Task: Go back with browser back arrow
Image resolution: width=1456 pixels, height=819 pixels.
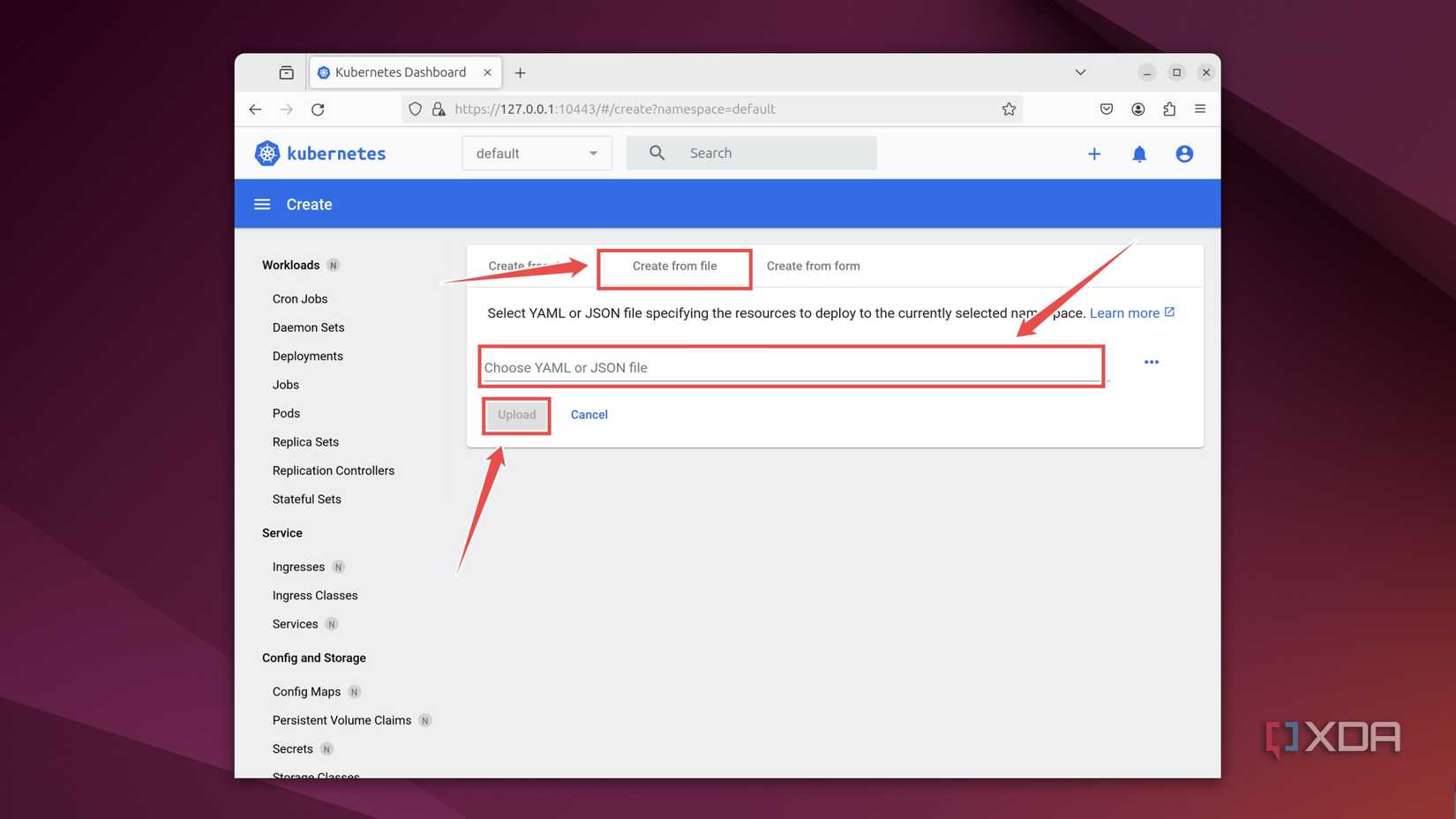Action: coord(255,109)
